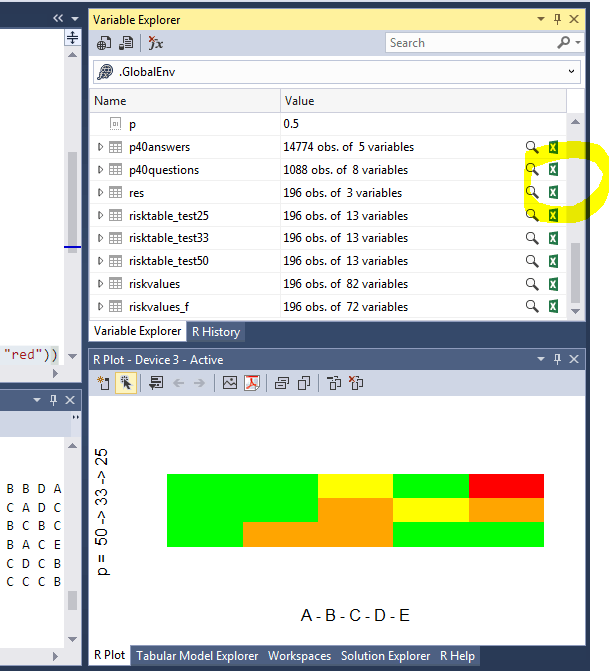Screen dimensions: 609x671
Task: View riskvalues details with magnifier
Action: point(532,284)
